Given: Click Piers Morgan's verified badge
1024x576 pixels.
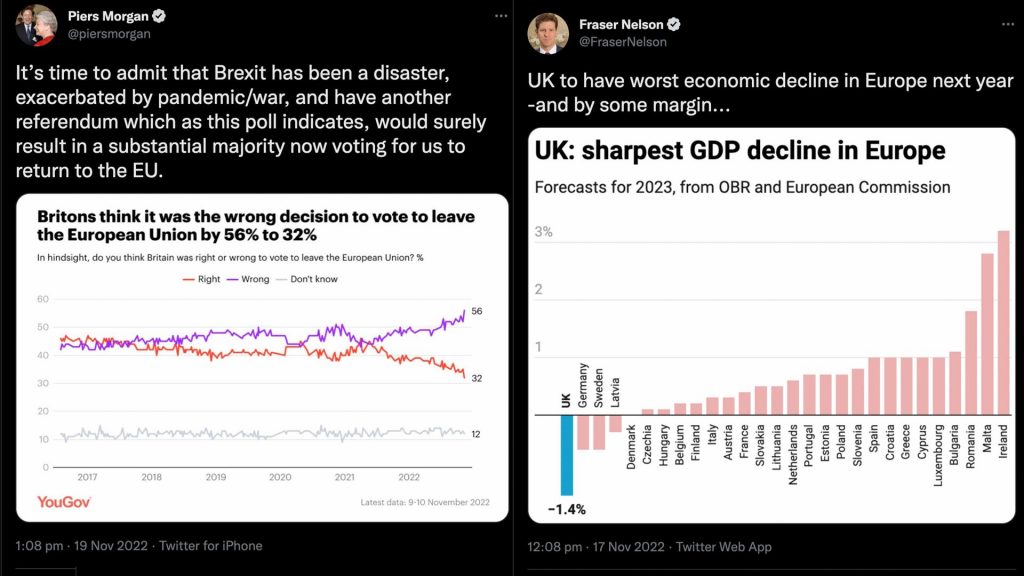Looking at the screenshot, I should coord(158,17).
